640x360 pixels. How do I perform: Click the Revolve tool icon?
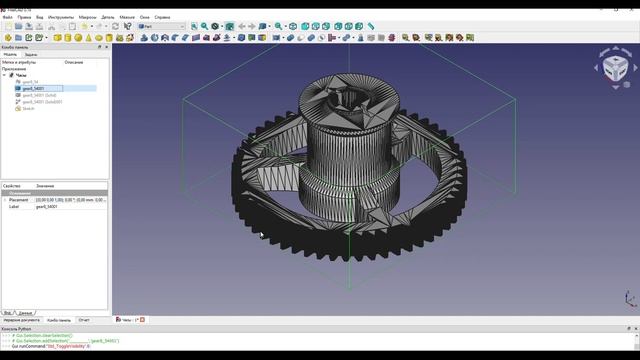tap(154, 38)
